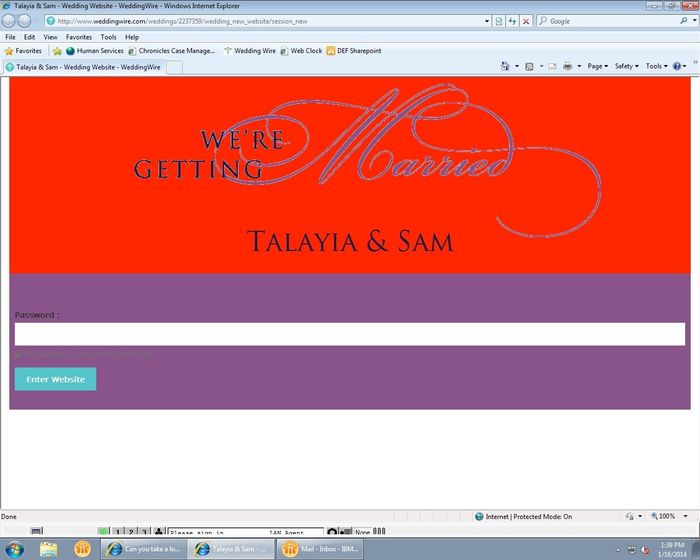Viewport: 700px width, 560px height.
Task: Open the View menu
Action: coord(50,37)
